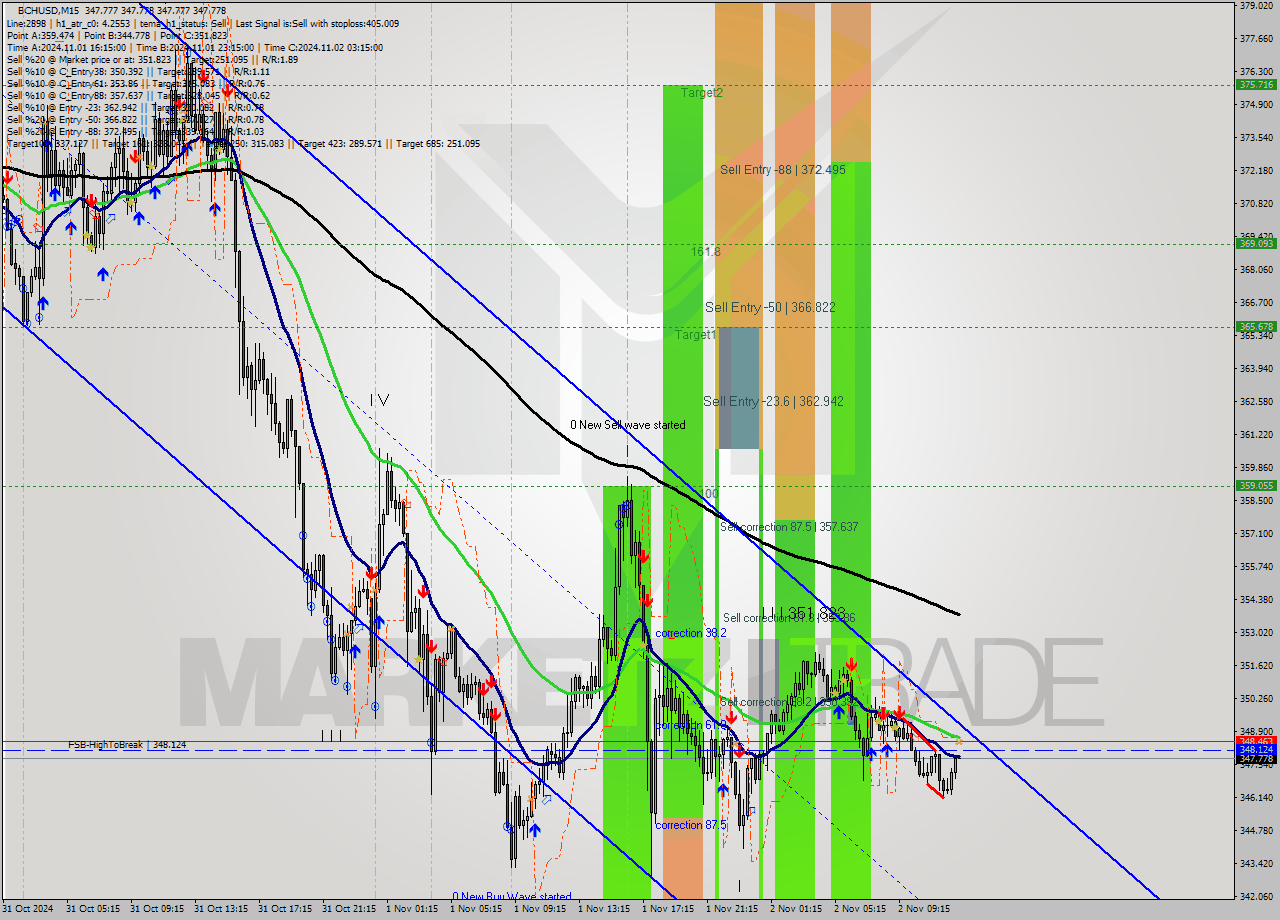Click the '1 Nov 21:15' time axis label

[x=732, y=909]
